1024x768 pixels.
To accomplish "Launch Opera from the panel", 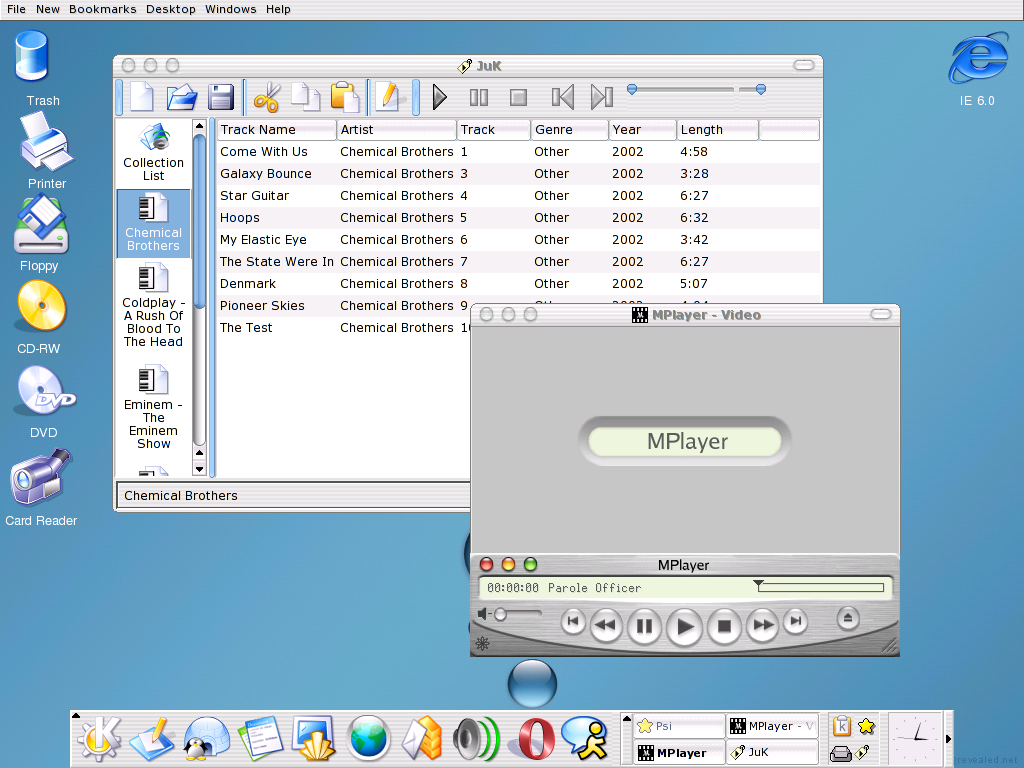I will 534,738.
